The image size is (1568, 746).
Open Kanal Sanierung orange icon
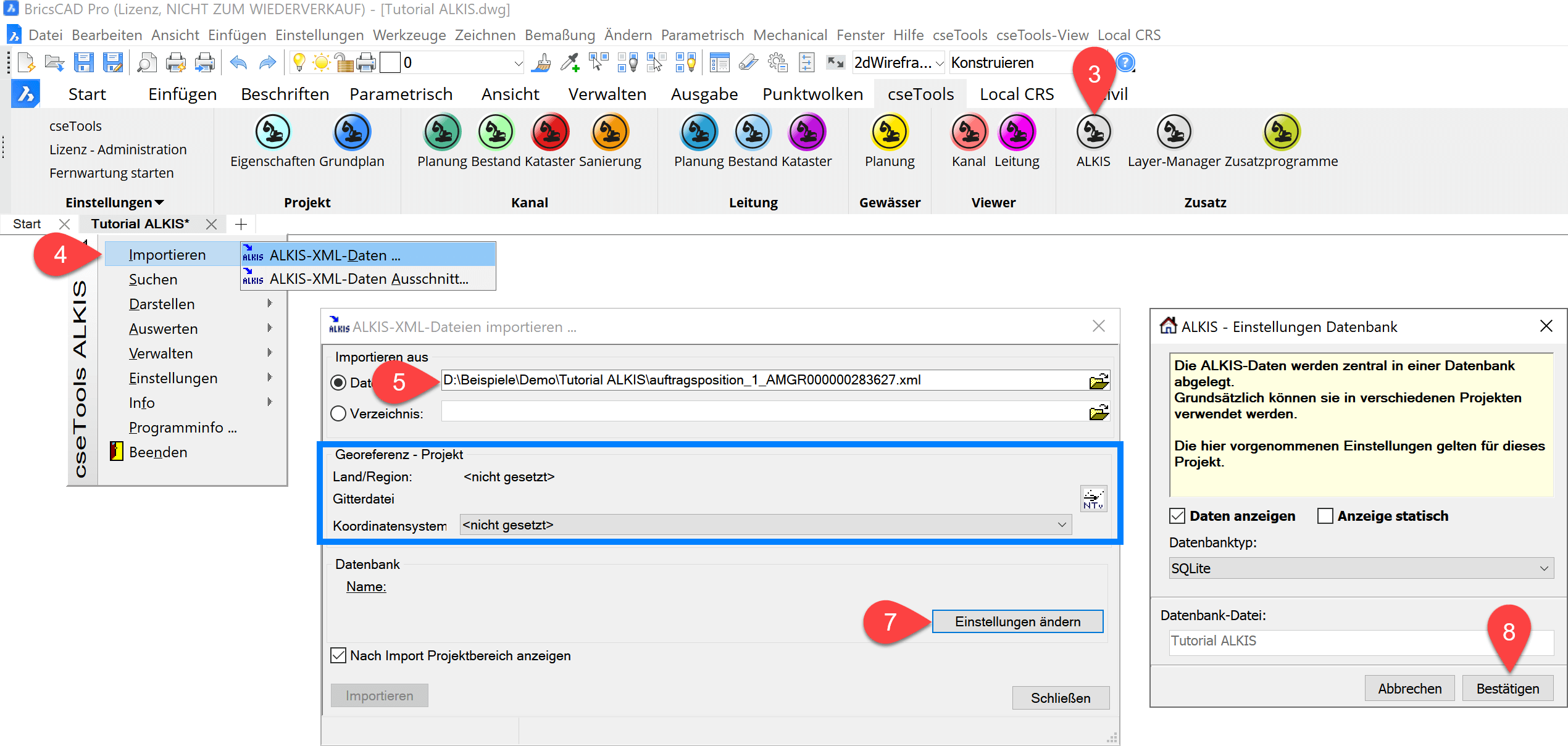[609, 132]
